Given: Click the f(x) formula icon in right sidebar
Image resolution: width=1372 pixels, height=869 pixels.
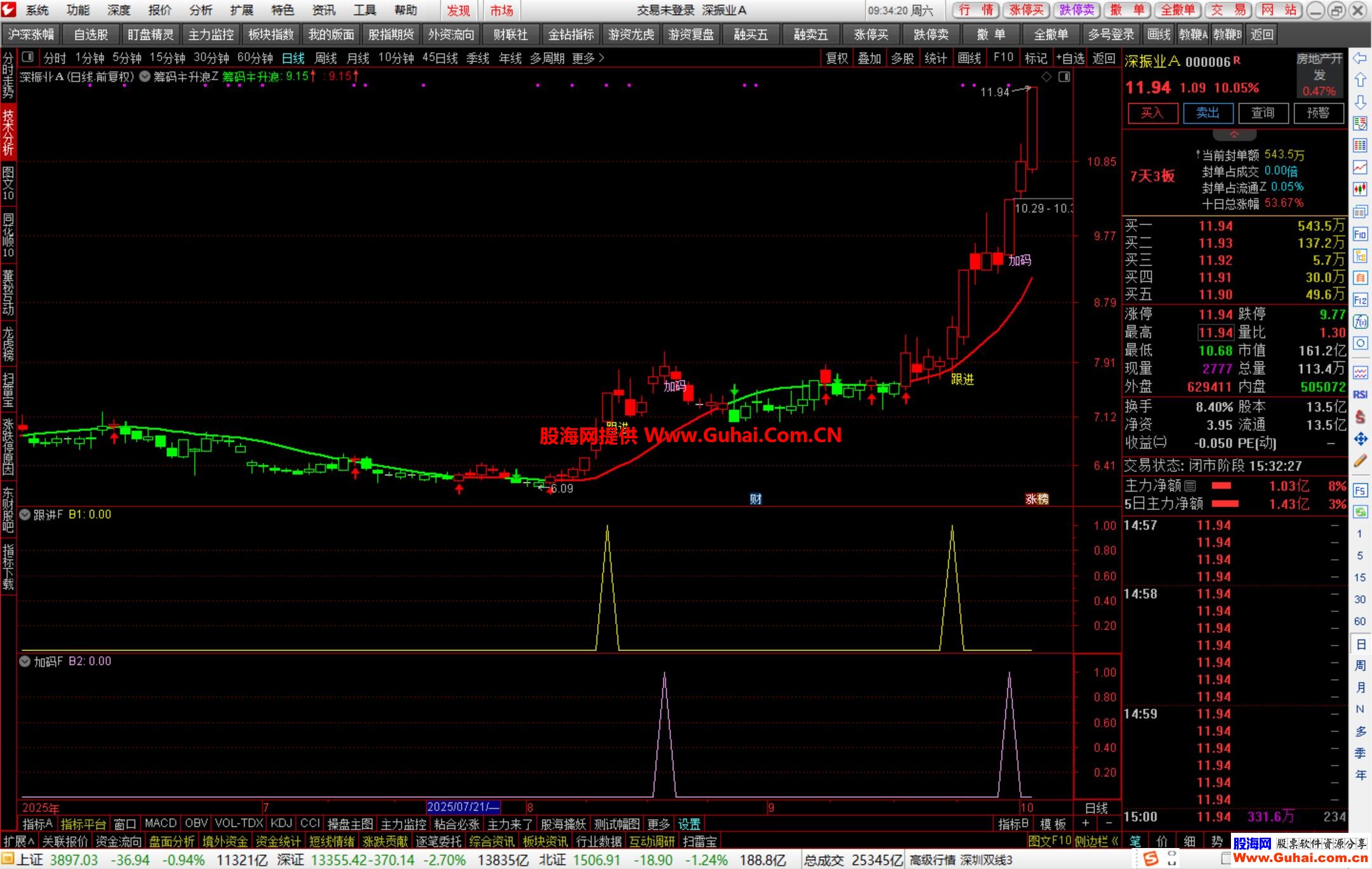Looking at the screenshot, I should (x=1360, y=321).
